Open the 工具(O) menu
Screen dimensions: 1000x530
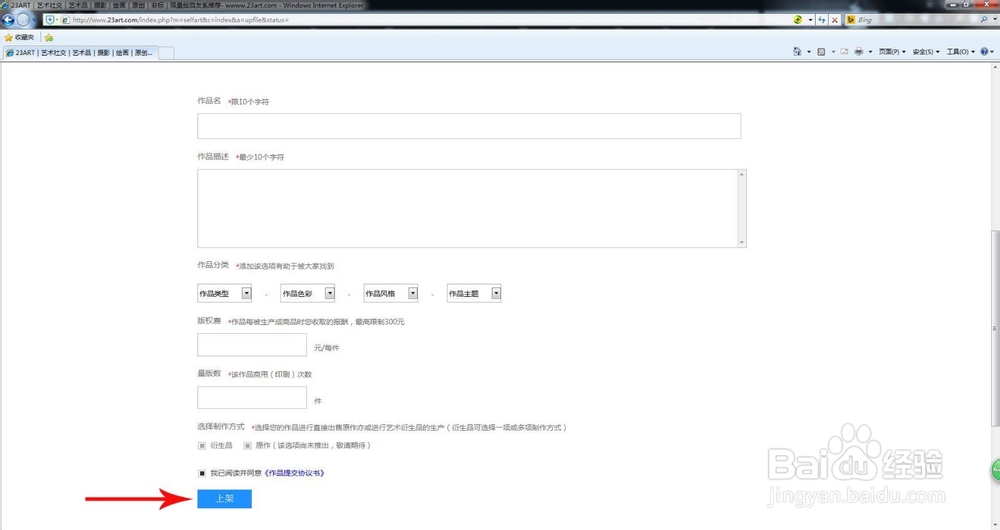click(x=960, y=52)
